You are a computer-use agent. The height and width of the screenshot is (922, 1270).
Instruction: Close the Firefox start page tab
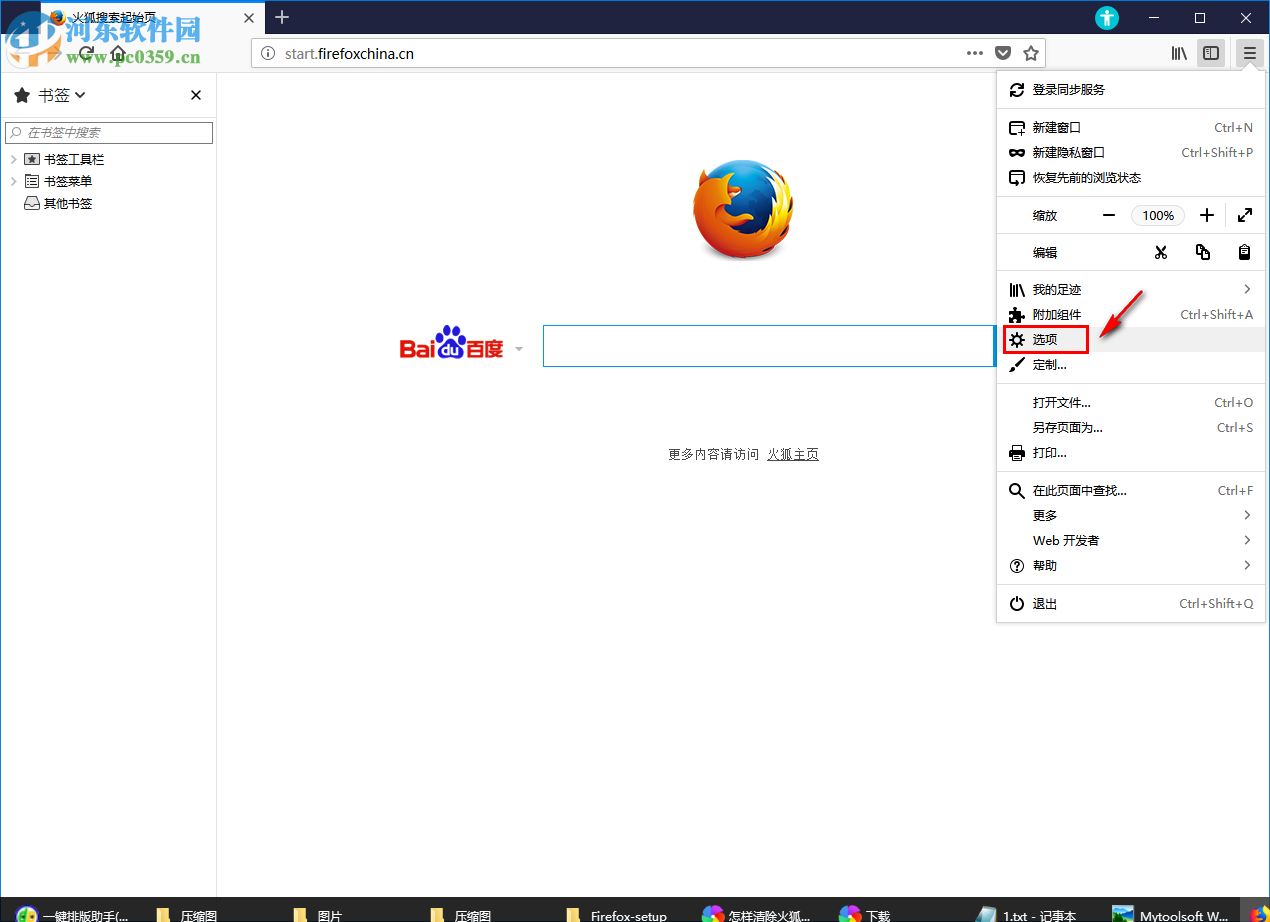click(249, 17)
